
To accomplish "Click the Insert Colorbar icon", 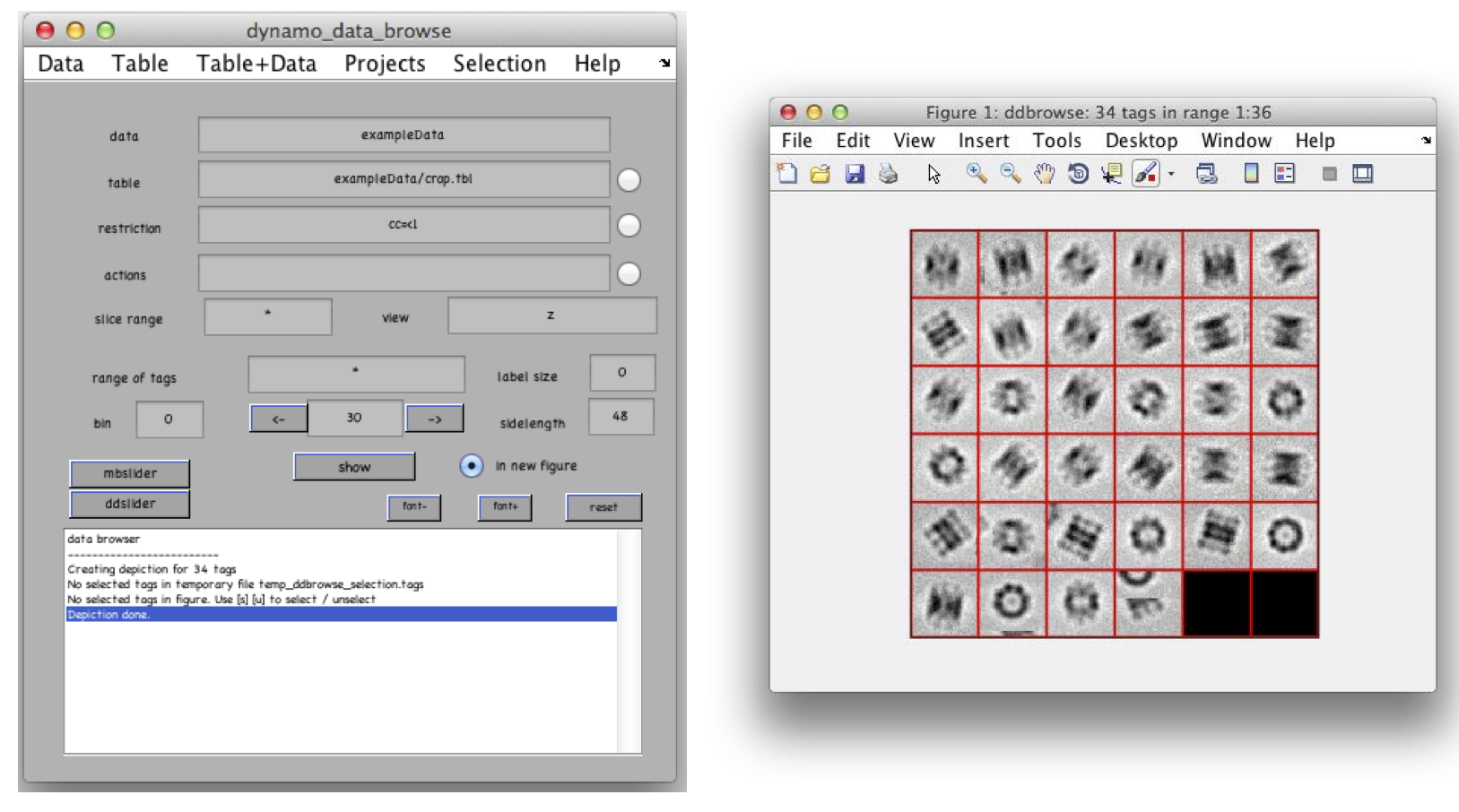I will [1251, 174].
